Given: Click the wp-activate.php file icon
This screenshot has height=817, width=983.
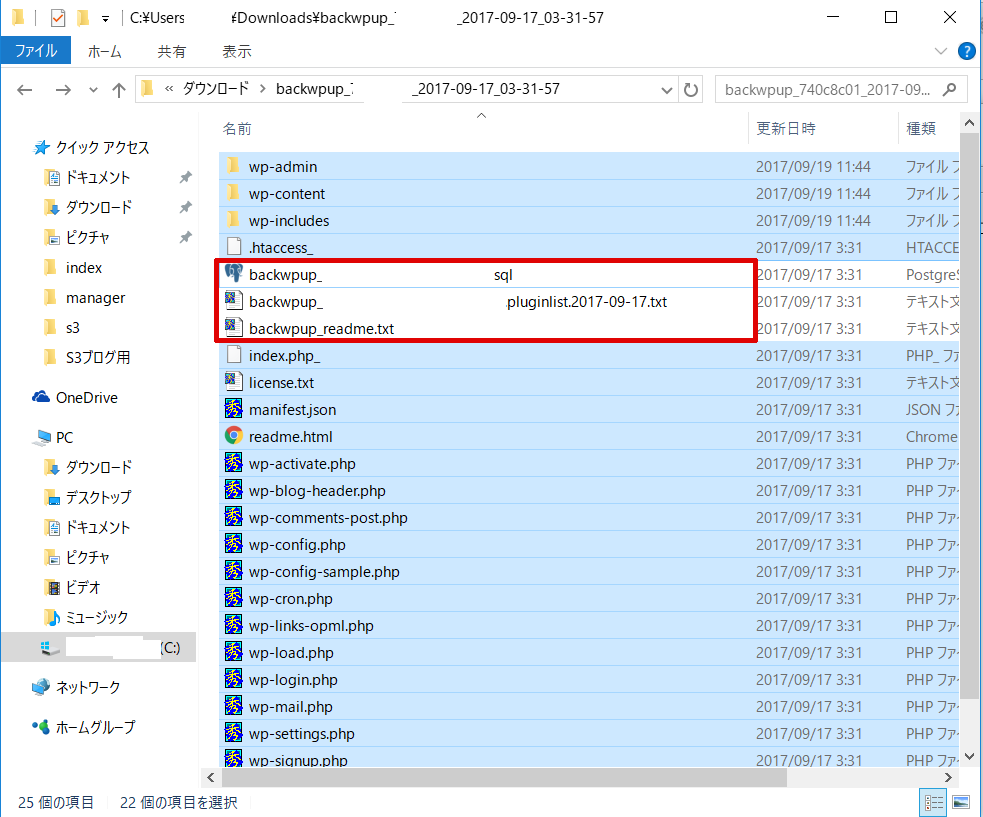Looking at the screenshot, I should click(234, 463).
